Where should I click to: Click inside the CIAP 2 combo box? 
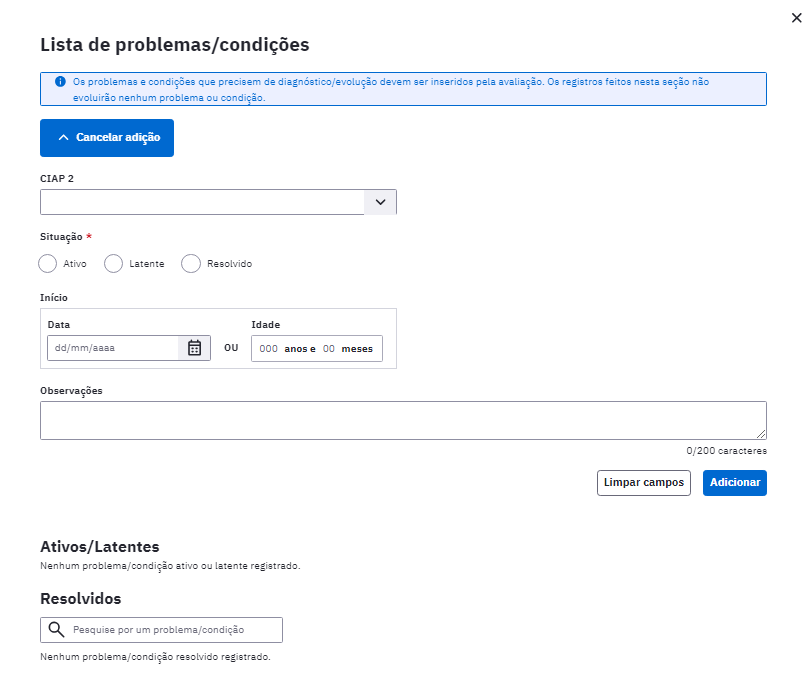tap(202, 202)
